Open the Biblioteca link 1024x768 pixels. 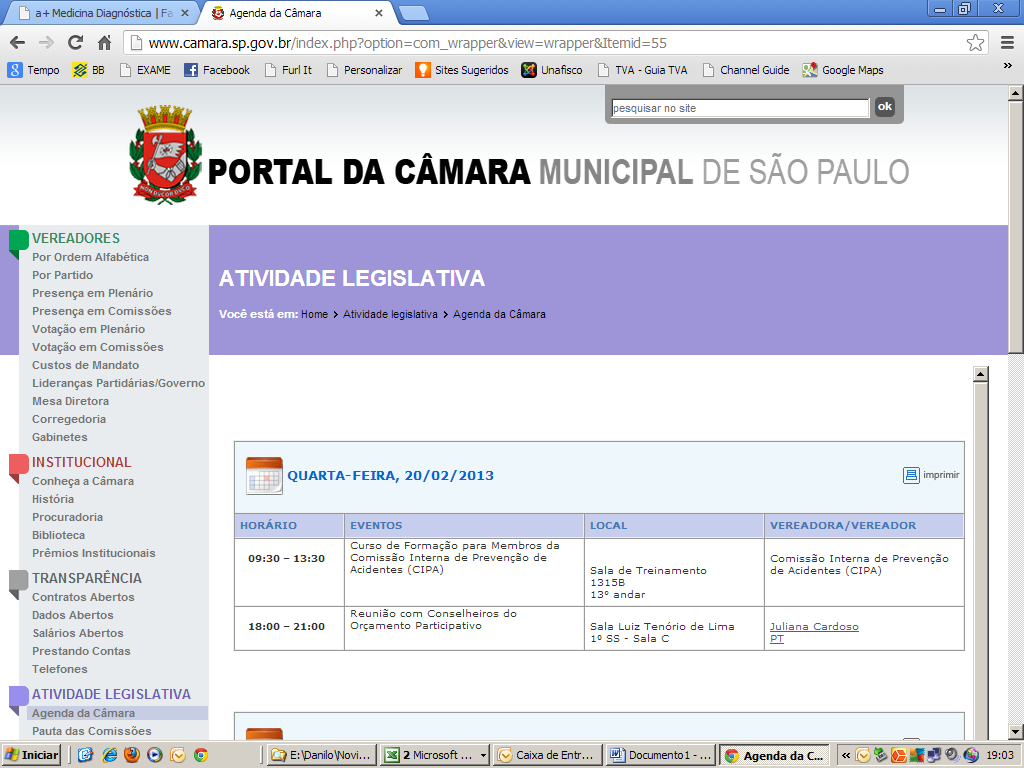click(59, 535)
